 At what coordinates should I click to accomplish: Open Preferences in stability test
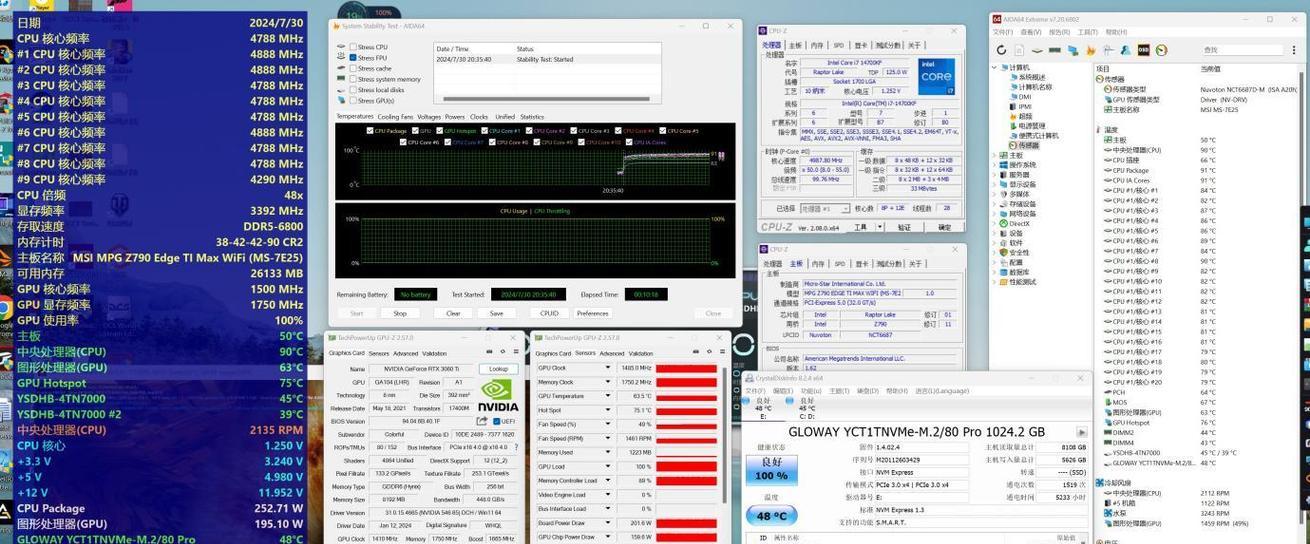(593, 313)
